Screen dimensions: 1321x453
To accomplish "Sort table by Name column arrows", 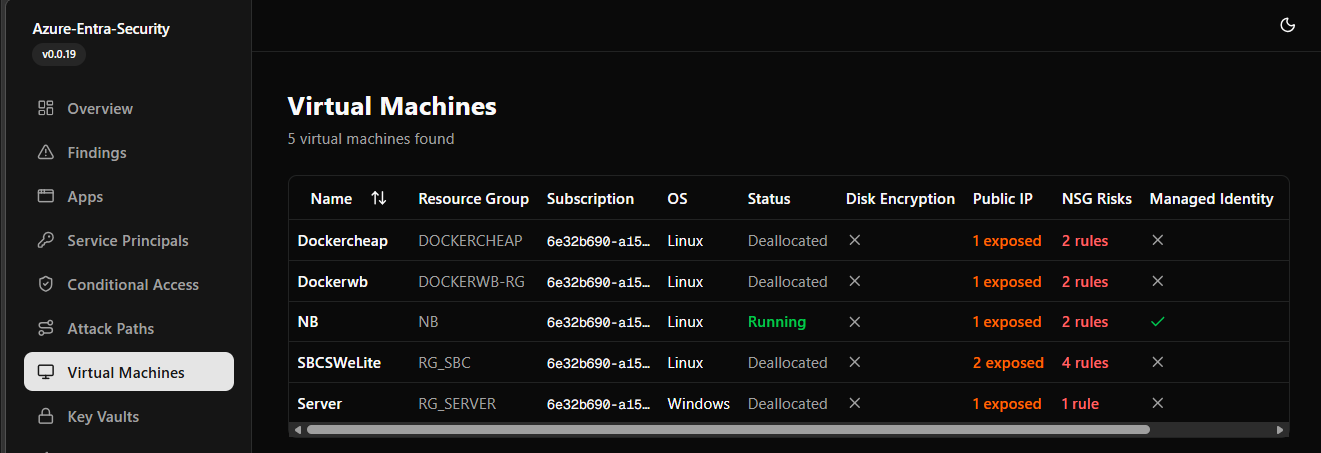I will 378,199.
